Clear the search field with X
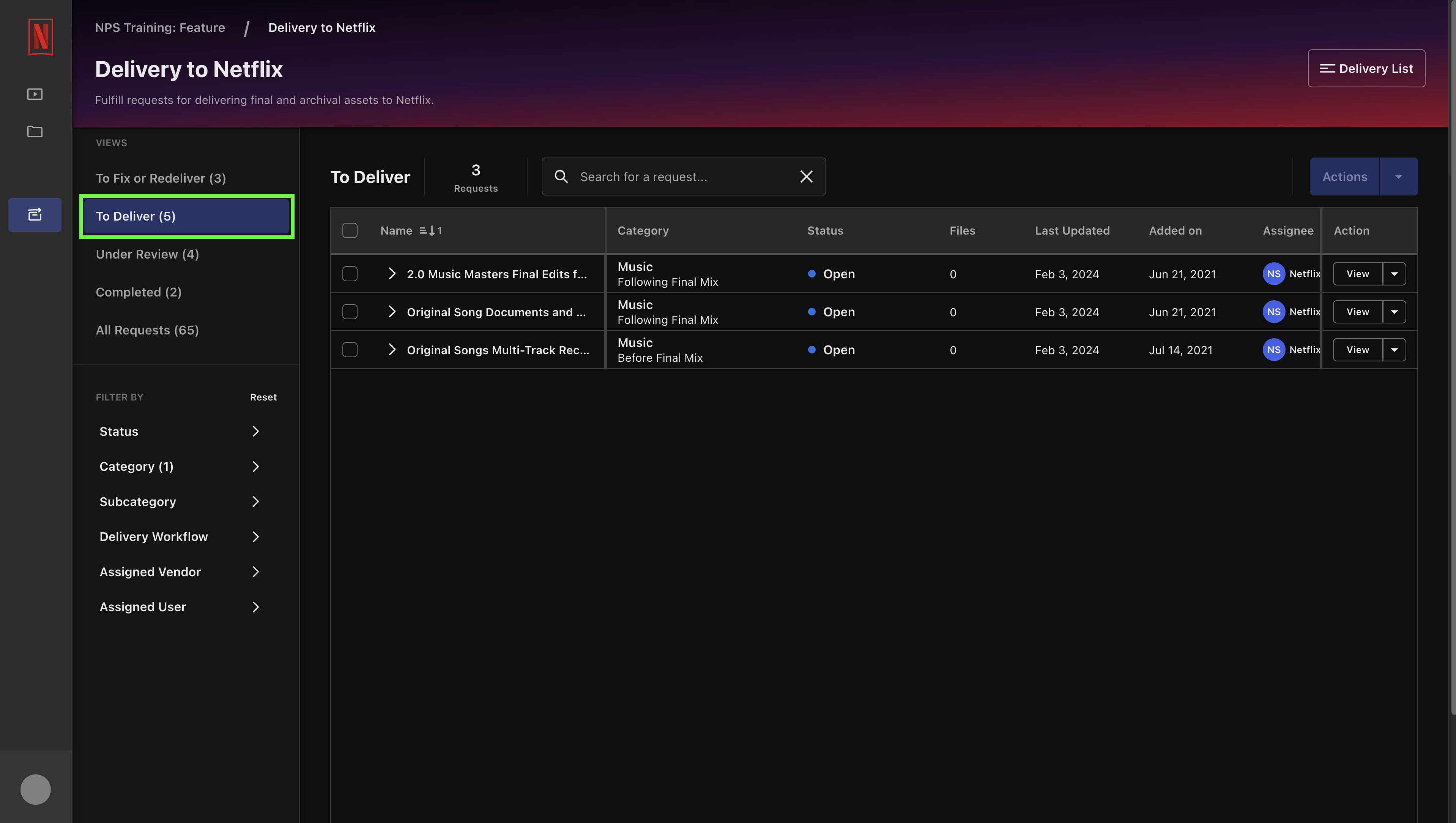 coord(807,177)
